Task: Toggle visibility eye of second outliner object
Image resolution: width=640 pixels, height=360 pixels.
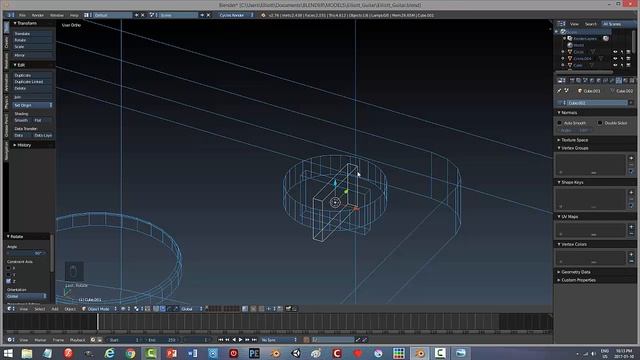Action: click(x=615, y=58)
